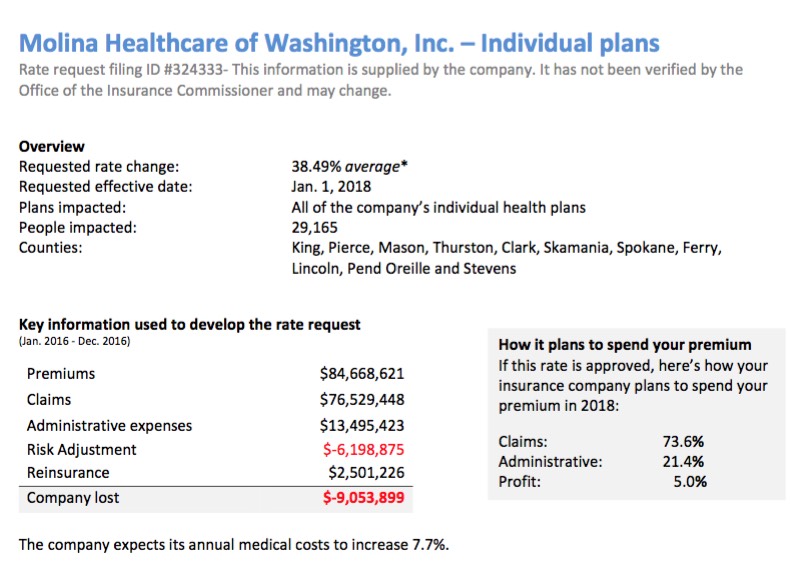Click the Plans impacted label
This screenshot has height=572, width=790.
(x=73, y=207)
